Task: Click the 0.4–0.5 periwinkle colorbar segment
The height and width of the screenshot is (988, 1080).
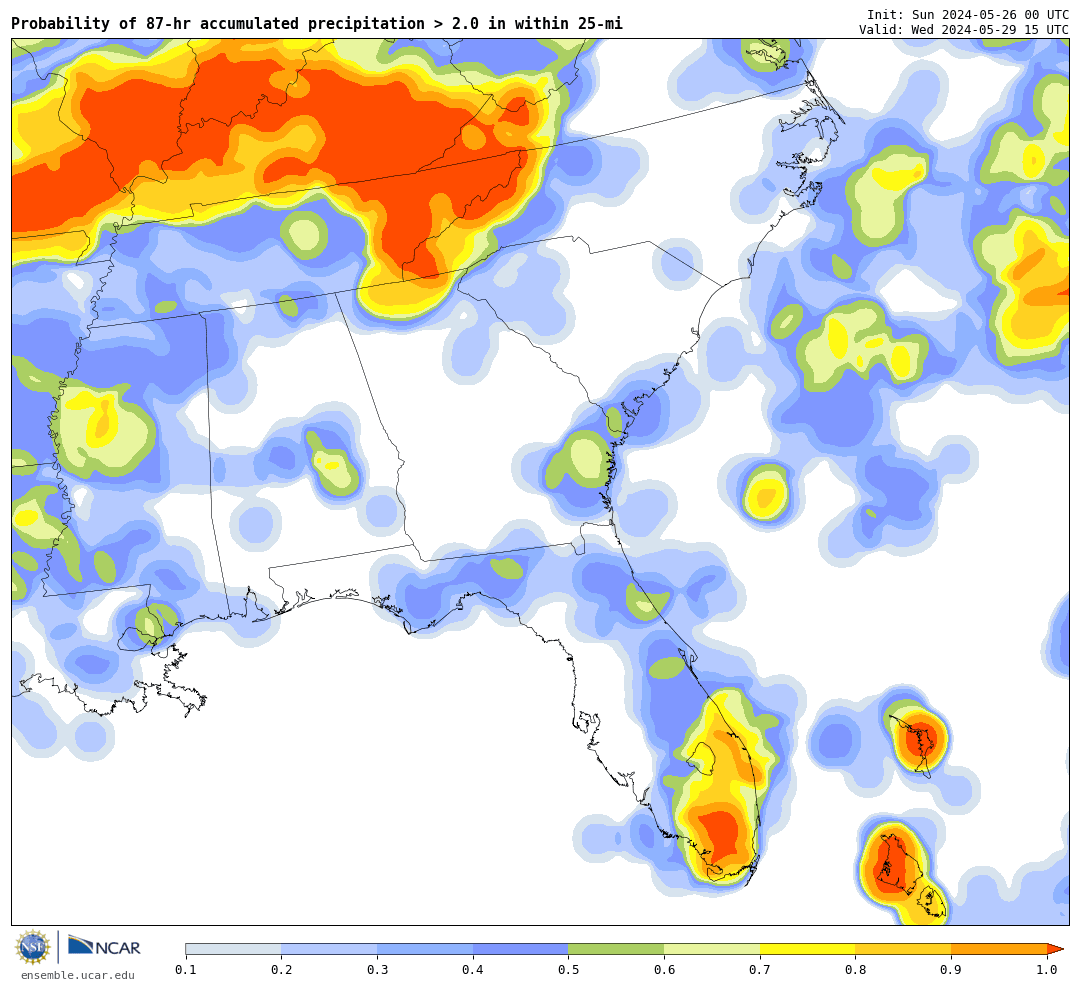Action: click(x=521, y=949)
